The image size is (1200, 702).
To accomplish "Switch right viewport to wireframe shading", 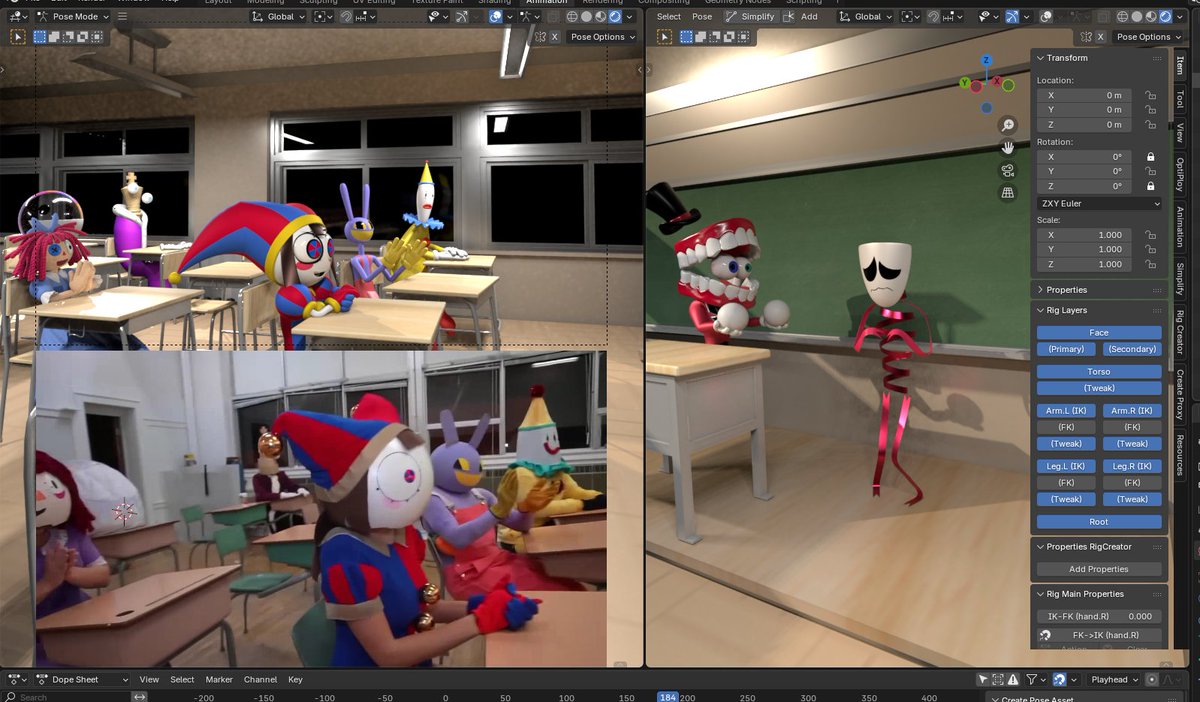I will coord(1124,16).
